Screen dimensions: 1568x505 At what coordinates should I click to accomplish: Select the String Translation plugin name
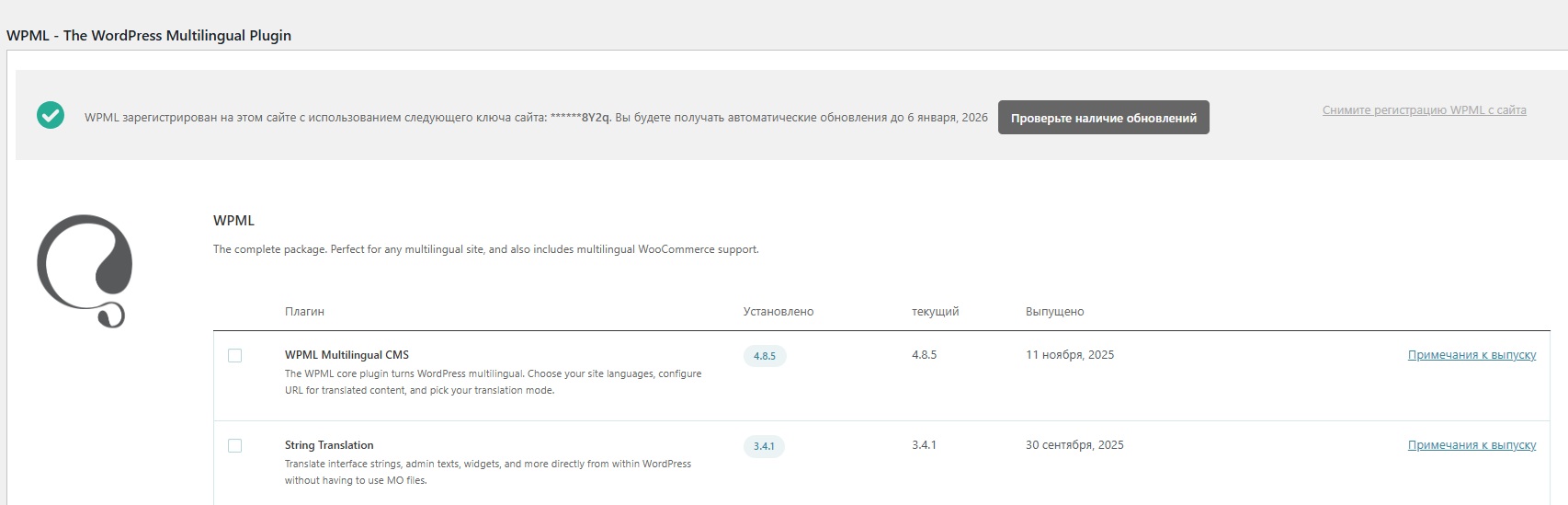329,445
